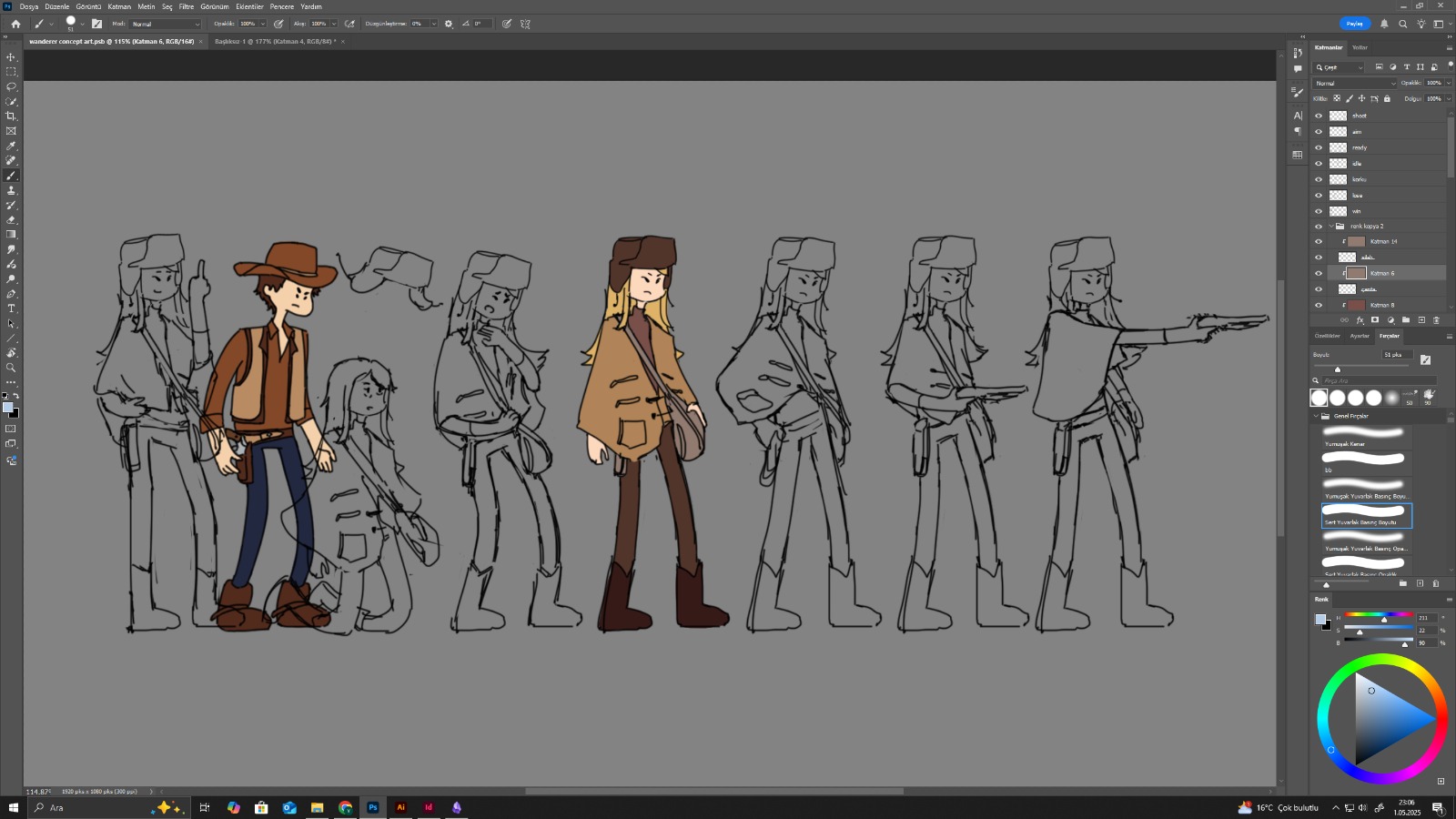This screenshot has width=1456, height=819.
Task: Hide the idle layer
Action: (1319, 164)
